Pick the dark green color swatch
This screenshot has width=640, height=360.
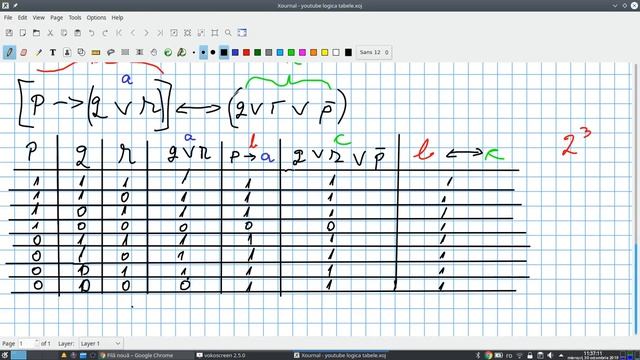coord(258,52)
